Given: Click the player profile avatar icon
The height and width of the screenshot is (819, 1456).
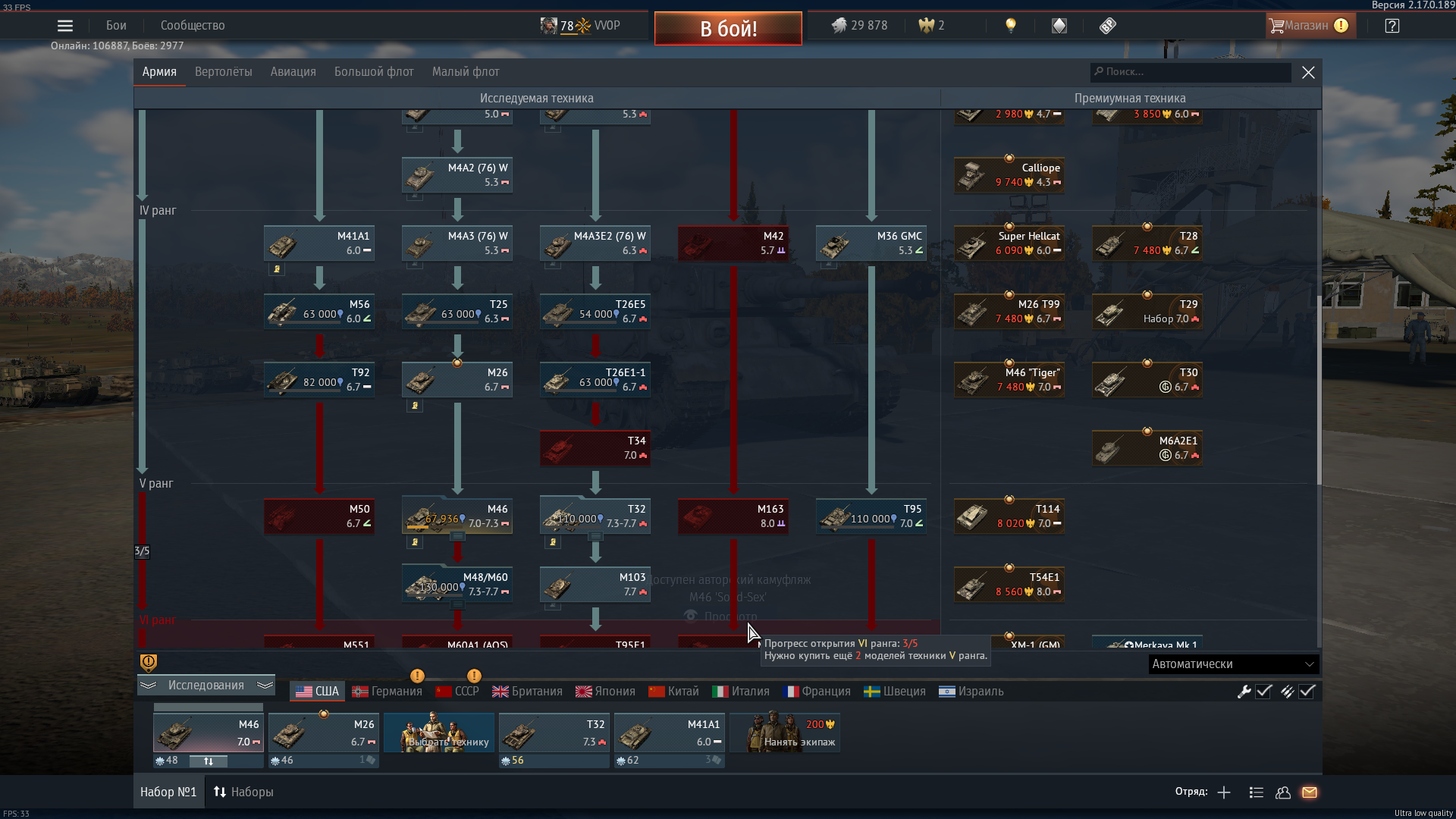Looking at the screenshot, I should point(548,26).
